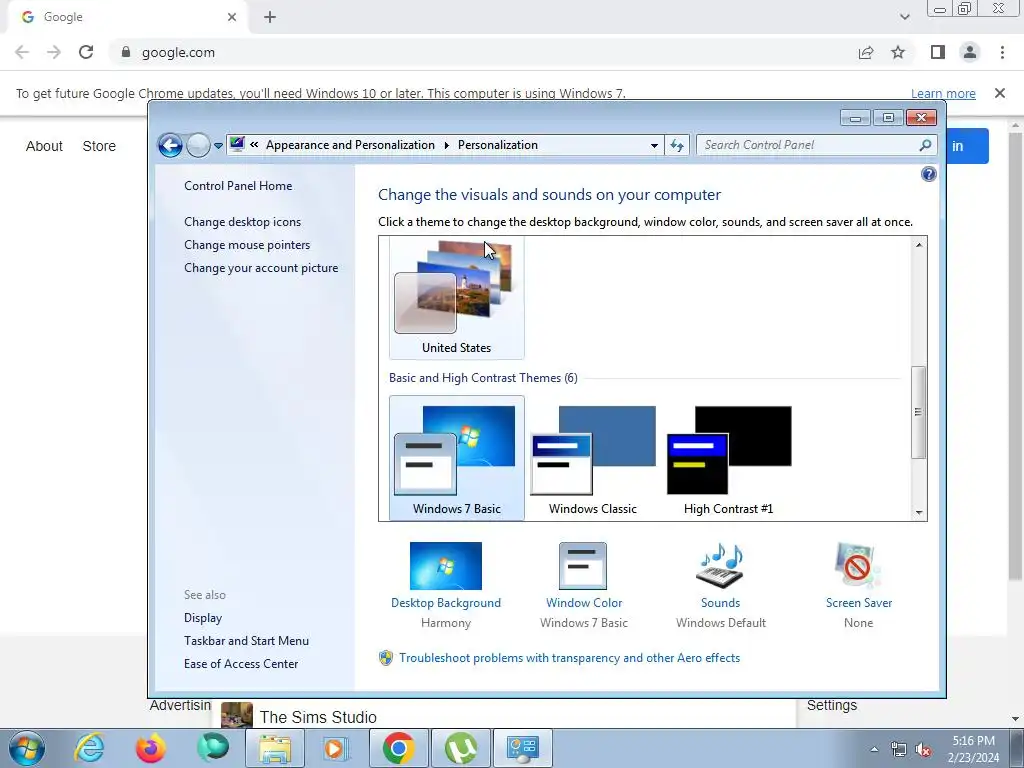The image size is (1024, 768).
Task: Open Control Panel help question mark icon
Action: [x=929, y=174]
